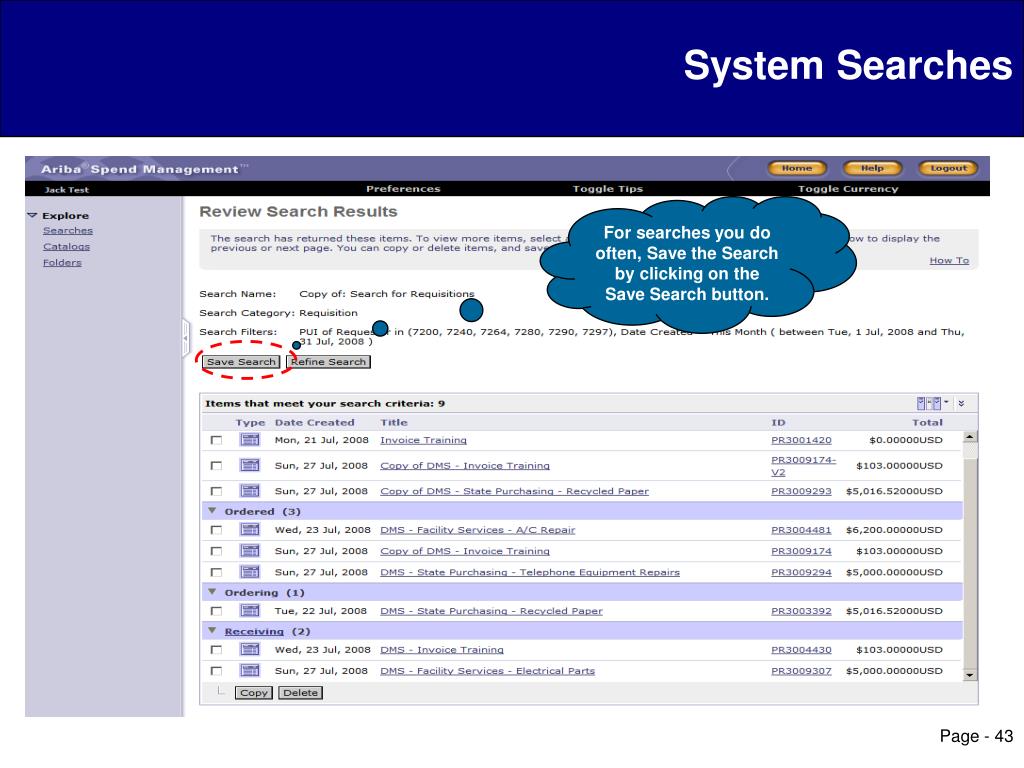Tick checkbox for DMS Invoice Training PR3004430
Image resolution: width=1024 pixels, height=768 pixels.
[216, 650]
